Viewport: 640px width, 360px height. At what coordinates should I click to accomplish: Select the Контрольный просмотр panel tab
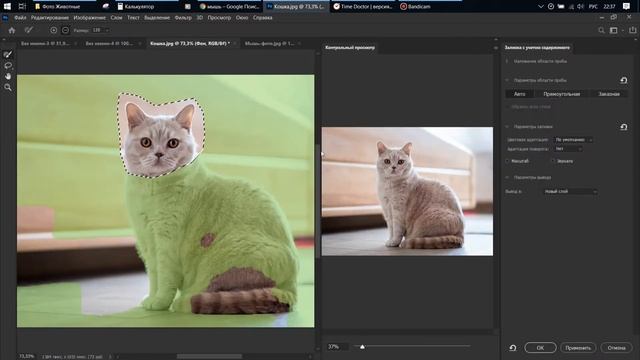(x=350, y=48)
